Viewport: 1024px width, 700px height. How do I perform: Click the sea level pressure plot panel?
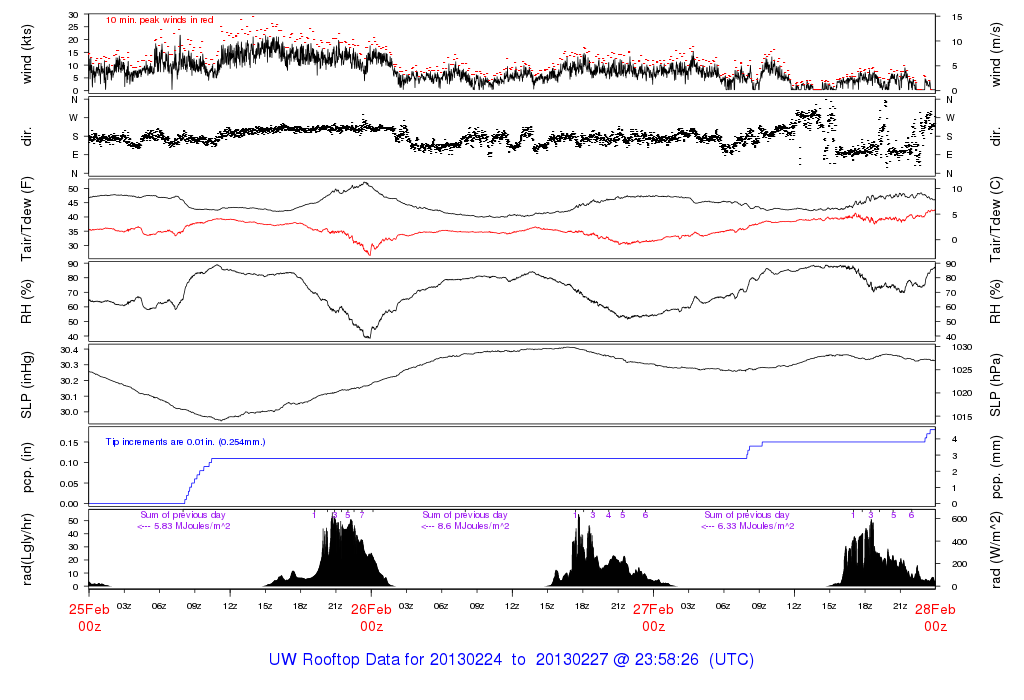512,385
